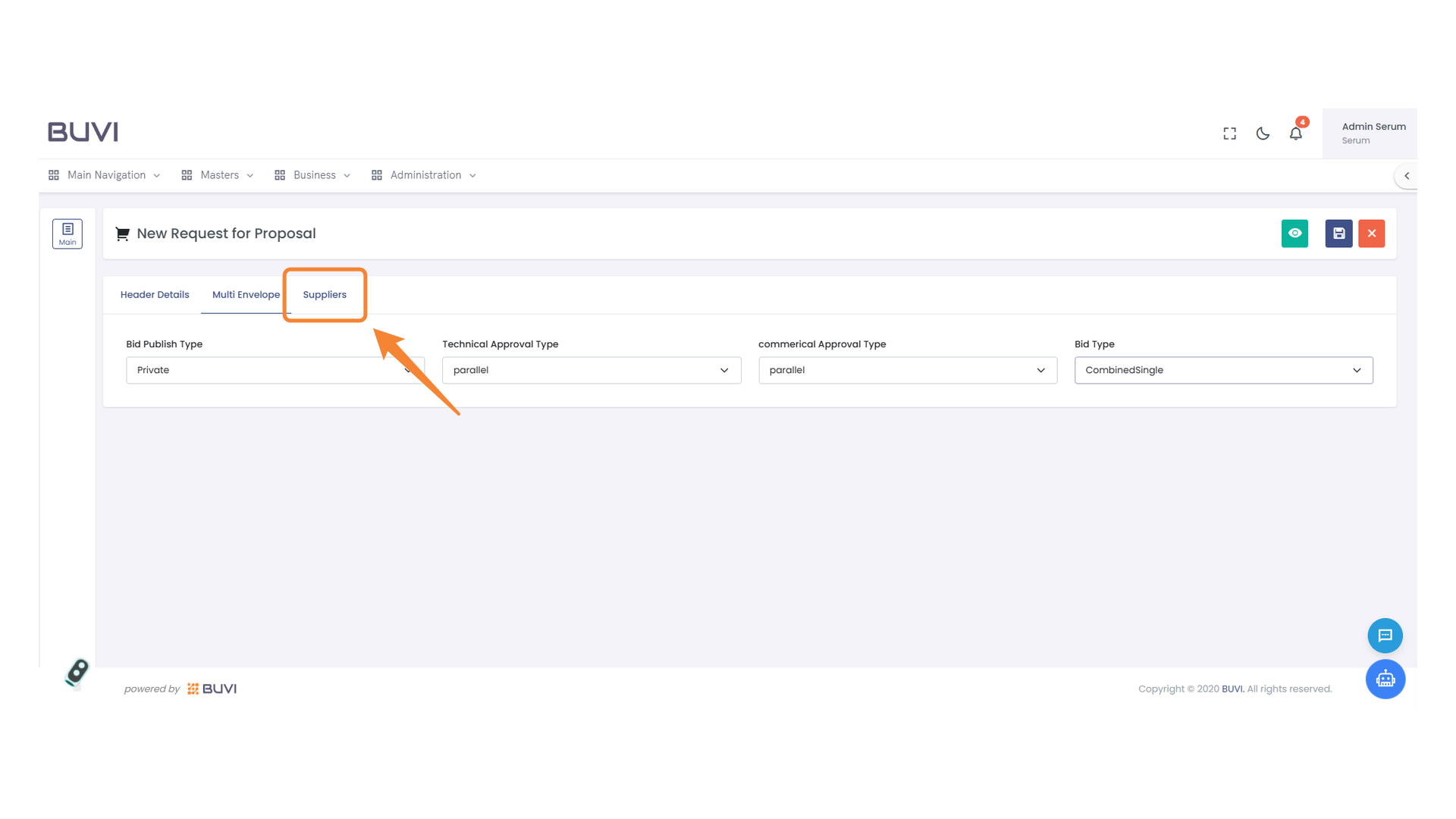Viewport: 1456px width, 819px height.
Task: Cancel the proposal with the red X icon
Action: (1371, 234)
